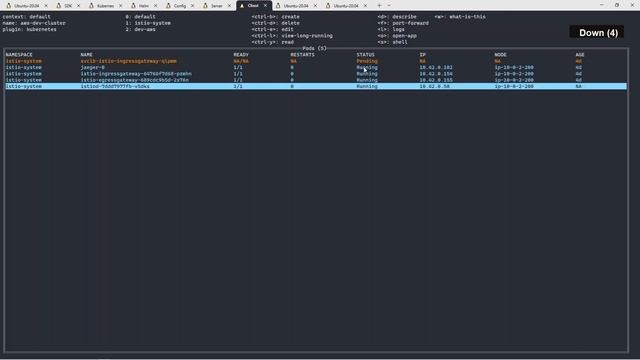Click the AGE column header
This screenshot has height=360, width=640.
click(580, 55)
